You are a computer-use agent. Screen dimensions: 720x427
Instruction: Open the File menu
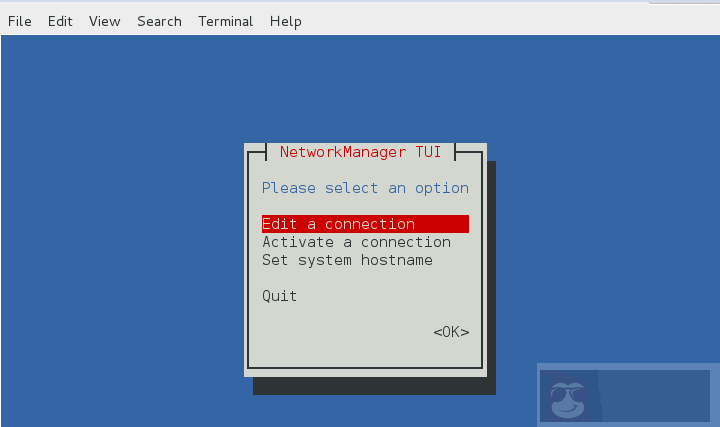click(20, 22)
